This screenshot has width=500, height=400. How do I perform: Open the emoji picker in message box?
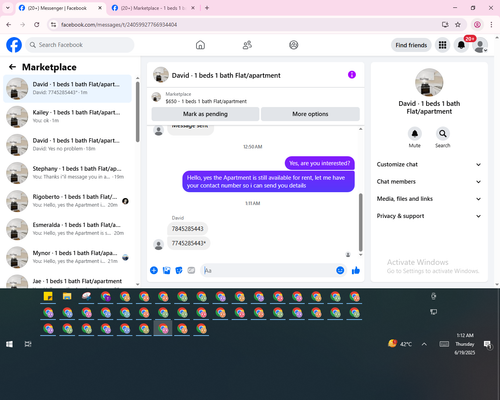pyautogui.click(x=340, y=270)
